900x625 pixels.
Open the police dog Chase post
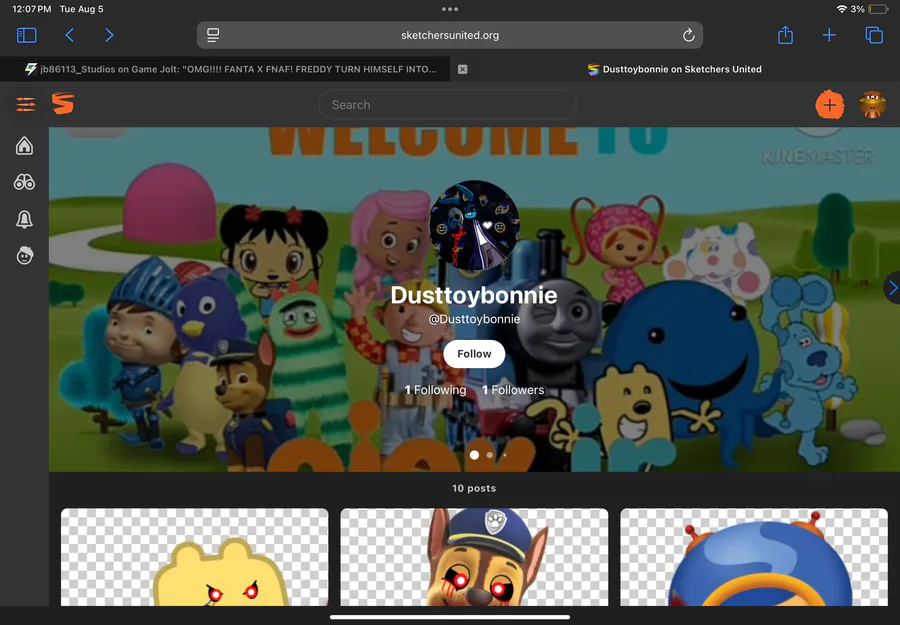pyautogui.click(x=474, y=557)
